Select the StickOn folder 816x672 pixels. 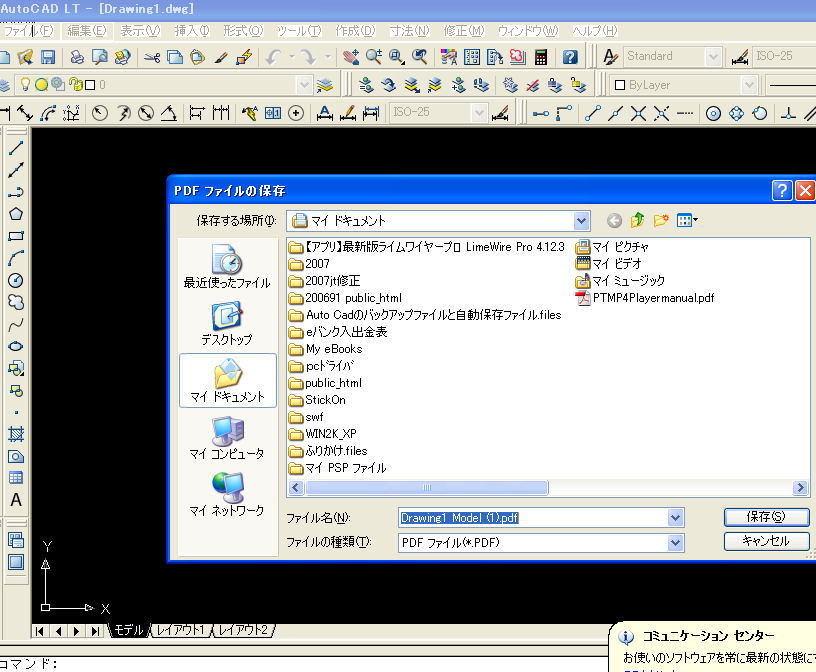317,400
